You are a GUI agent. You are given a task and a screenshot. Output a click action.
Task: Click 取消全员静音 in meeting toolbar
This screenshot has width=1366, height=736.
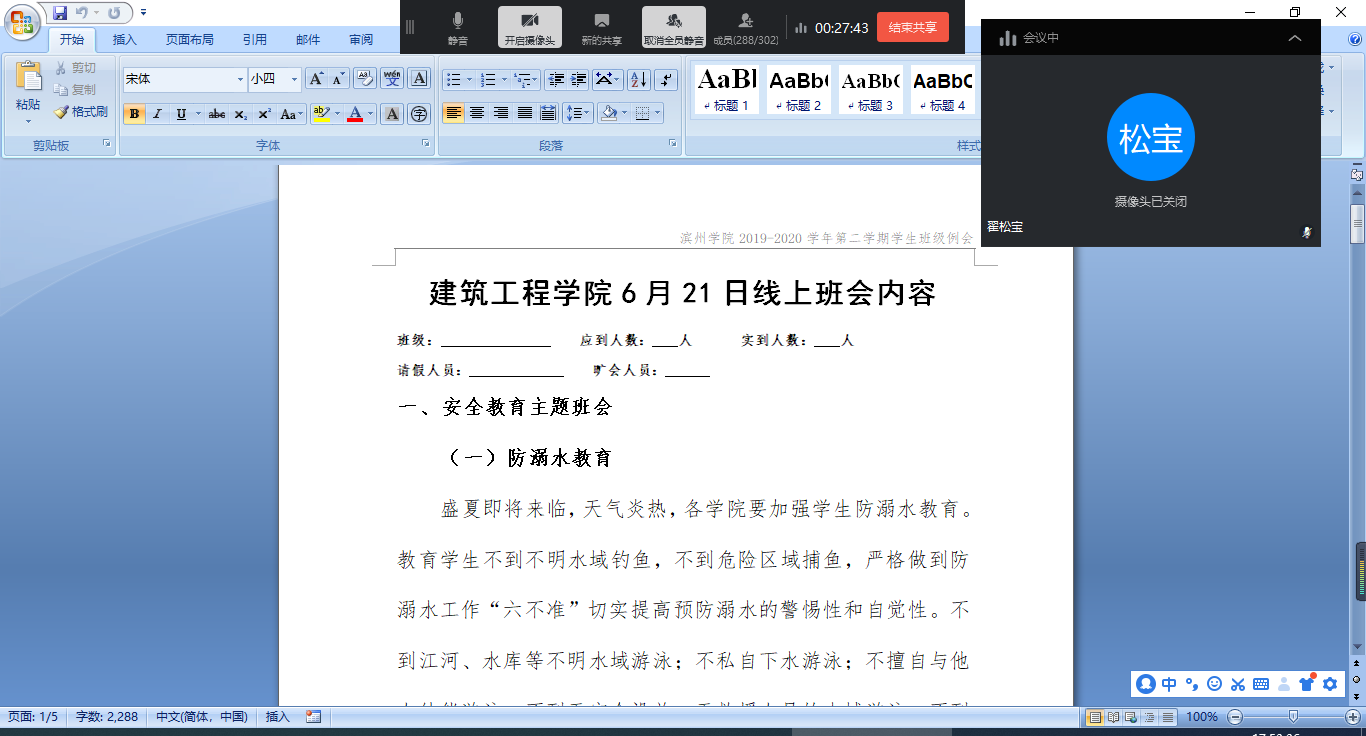(673, 28)
